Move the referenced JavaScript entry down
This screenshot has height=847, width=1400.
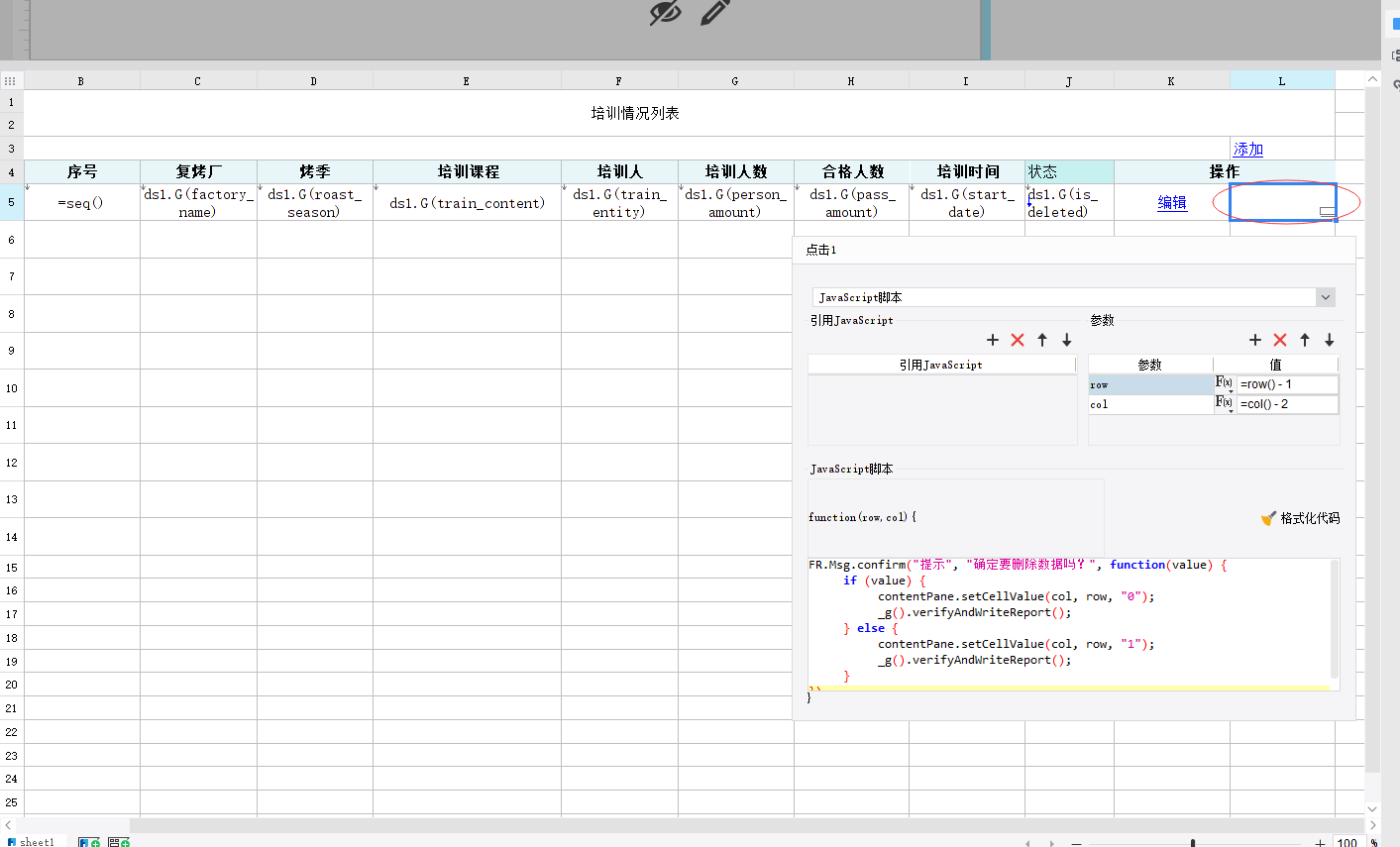[1067, 340]
